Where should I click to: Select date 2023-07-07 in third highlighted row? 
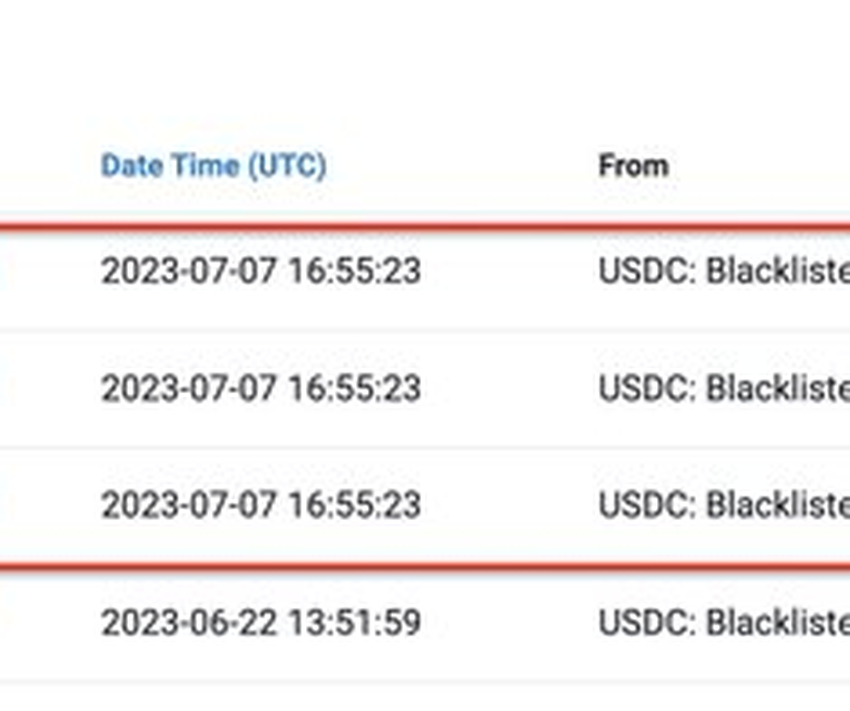click(x=188, y=505)
